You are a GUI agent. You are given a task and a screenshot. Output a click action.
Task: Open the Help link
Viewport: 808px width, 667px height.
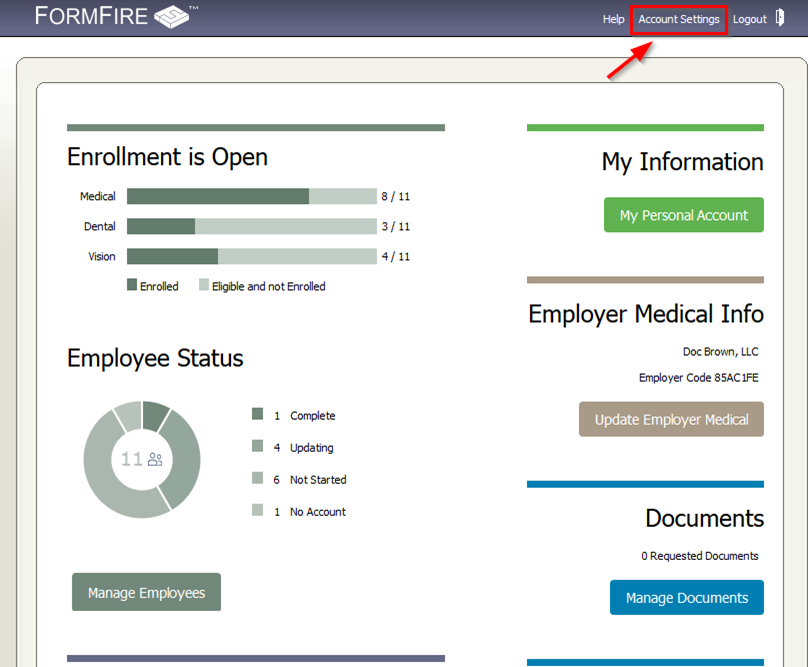[613, 19]
